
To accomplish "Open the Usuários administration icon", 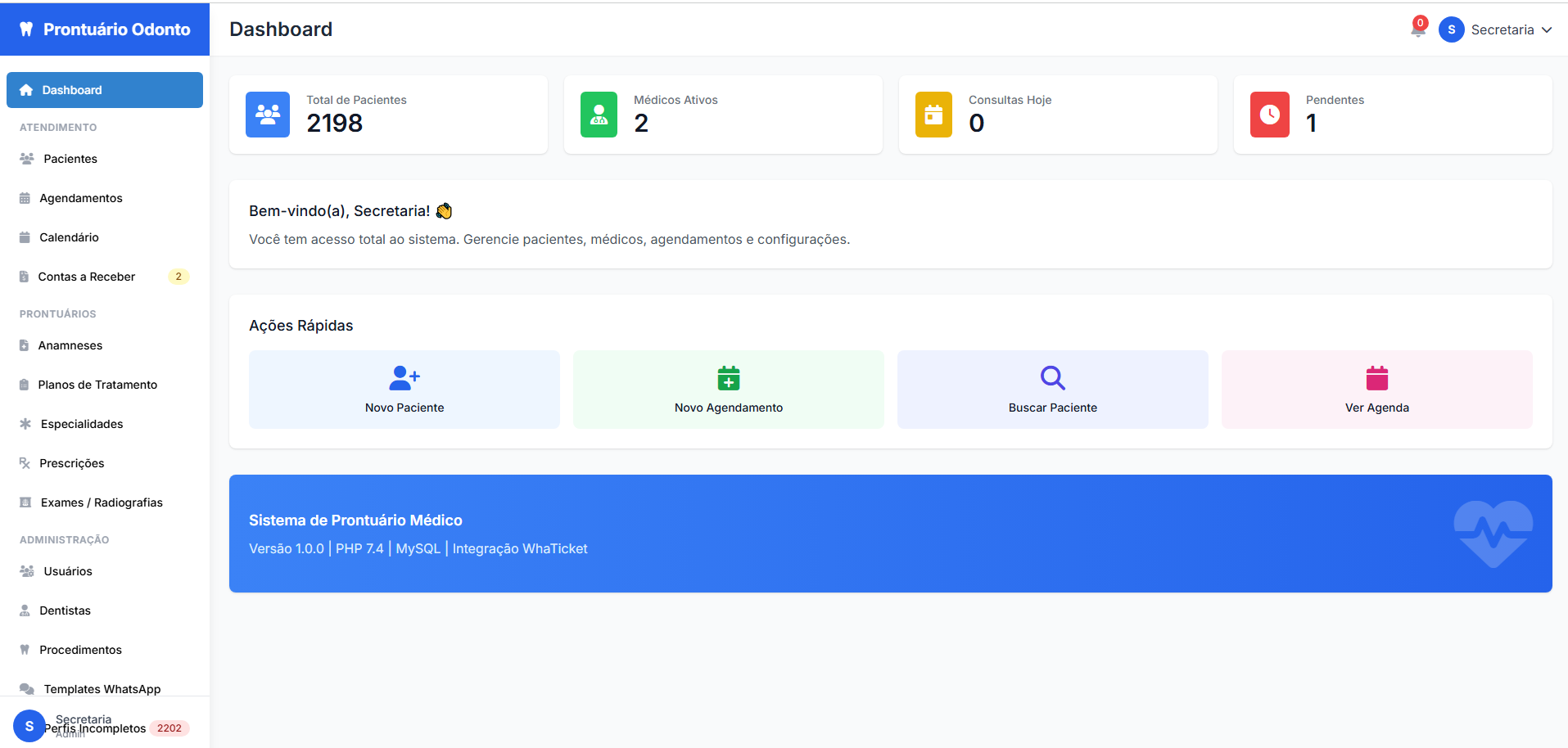I will tap(25, 570).
